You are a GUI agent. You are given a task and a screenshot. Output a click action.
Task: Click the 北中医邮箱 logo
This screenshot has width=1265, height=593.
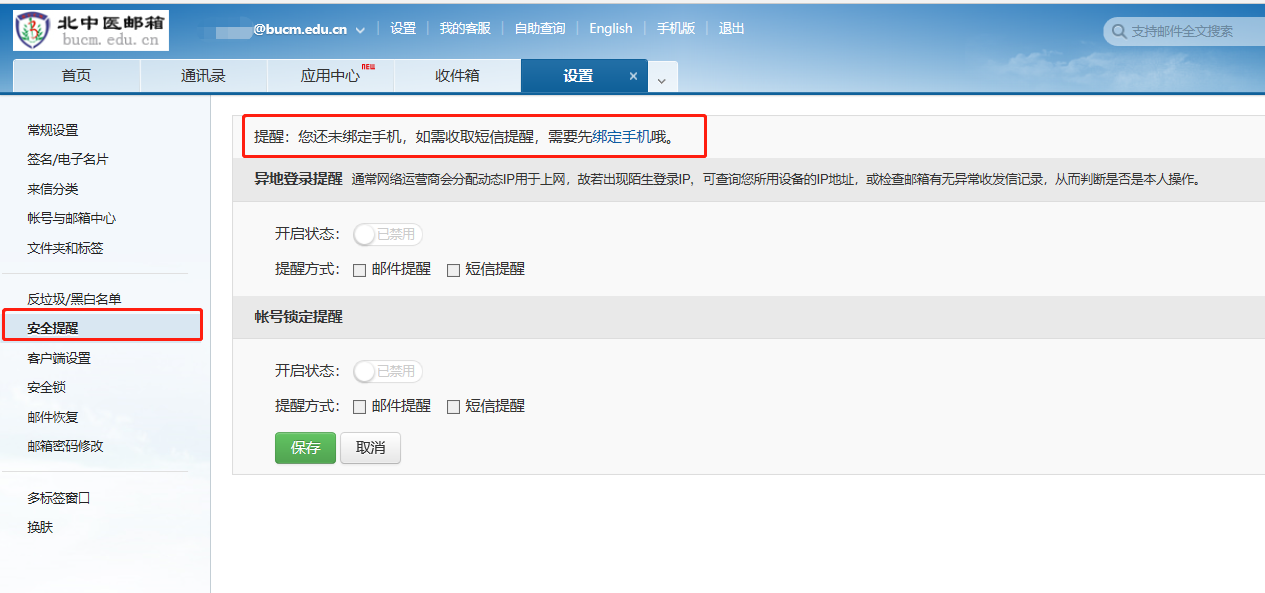click(91, 30)
